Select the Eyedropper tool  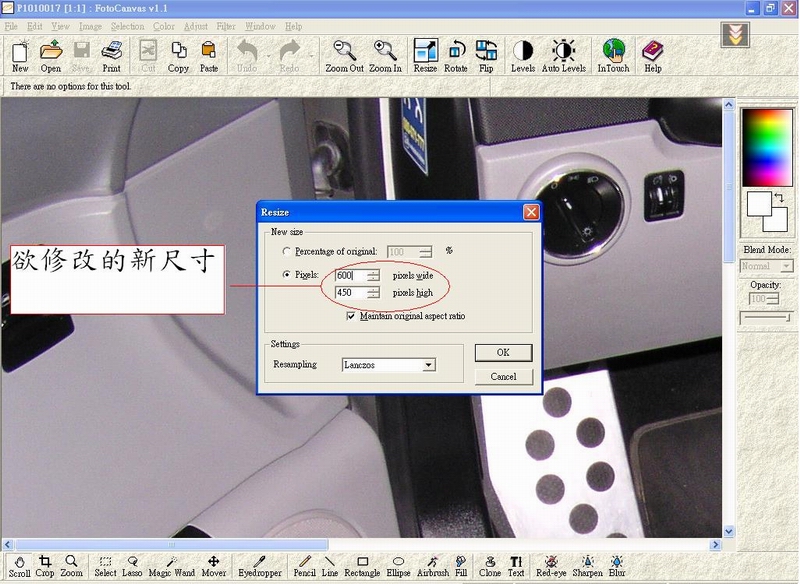260,566
